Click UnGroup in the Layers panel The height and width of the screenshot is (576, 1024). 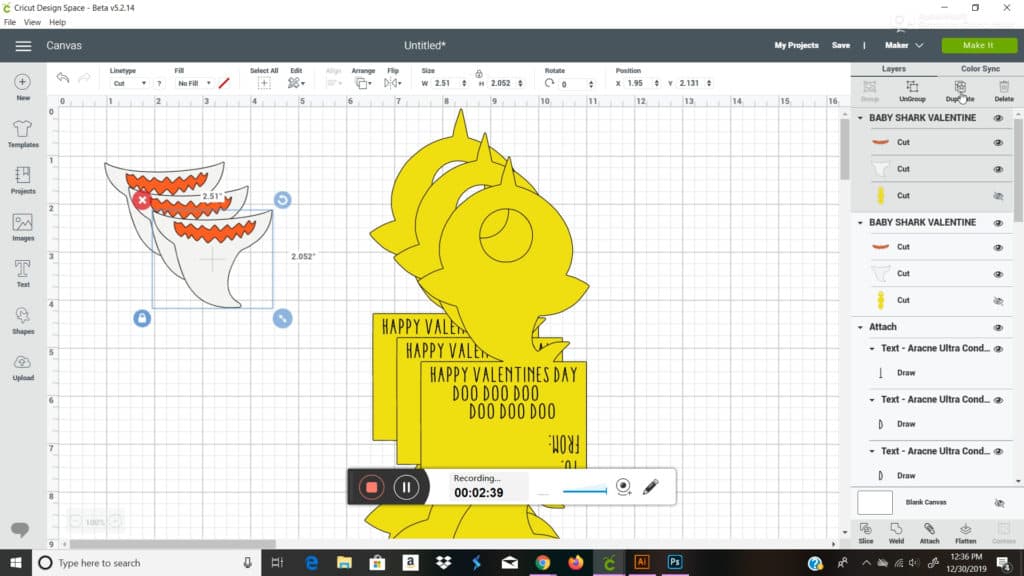912,91
